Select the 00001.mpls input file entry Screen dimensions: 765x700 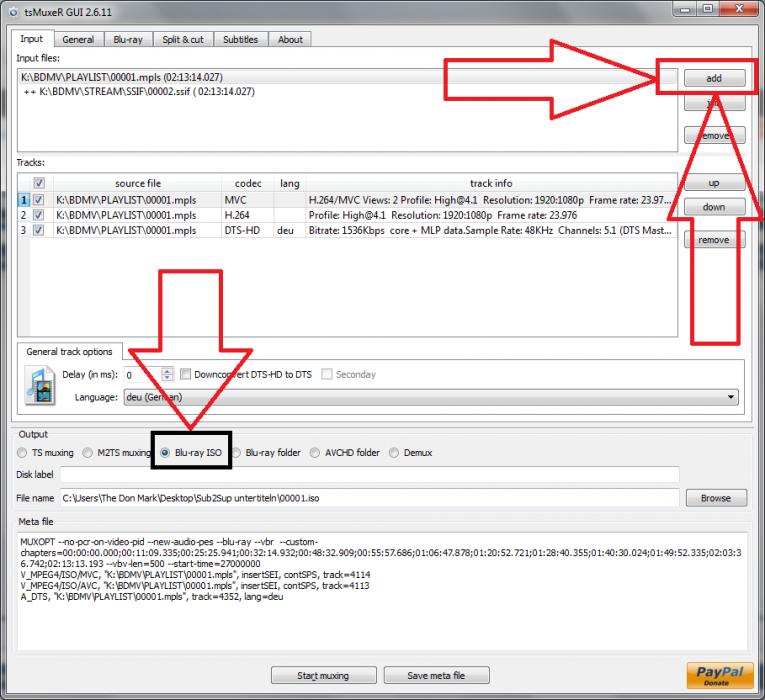point(347,77)
